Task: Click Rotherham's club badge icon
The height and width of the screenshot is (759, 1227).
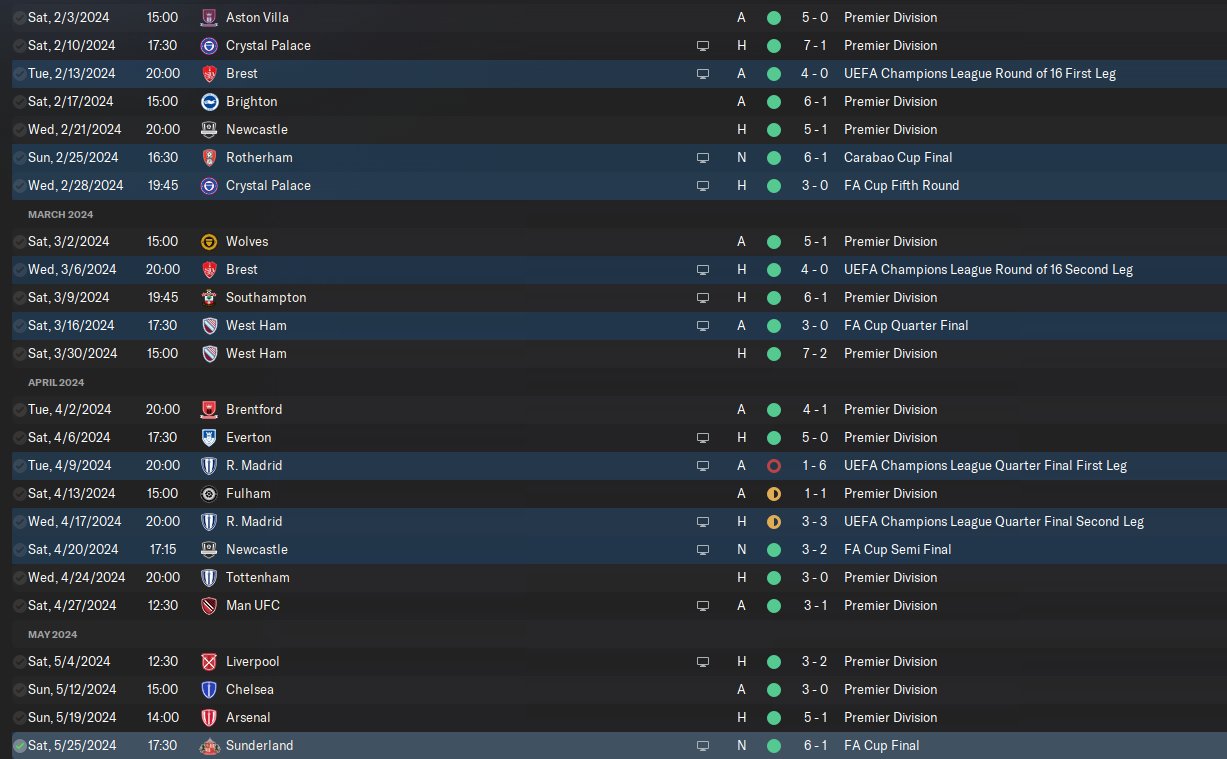Action: coord(209,157)
